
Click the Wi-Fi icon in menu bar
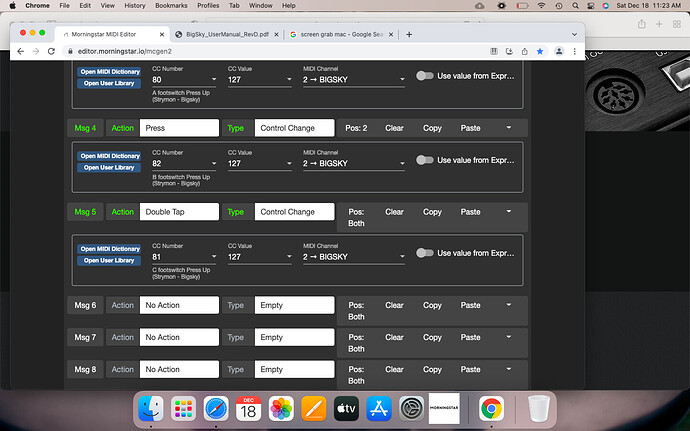(541, 6)
